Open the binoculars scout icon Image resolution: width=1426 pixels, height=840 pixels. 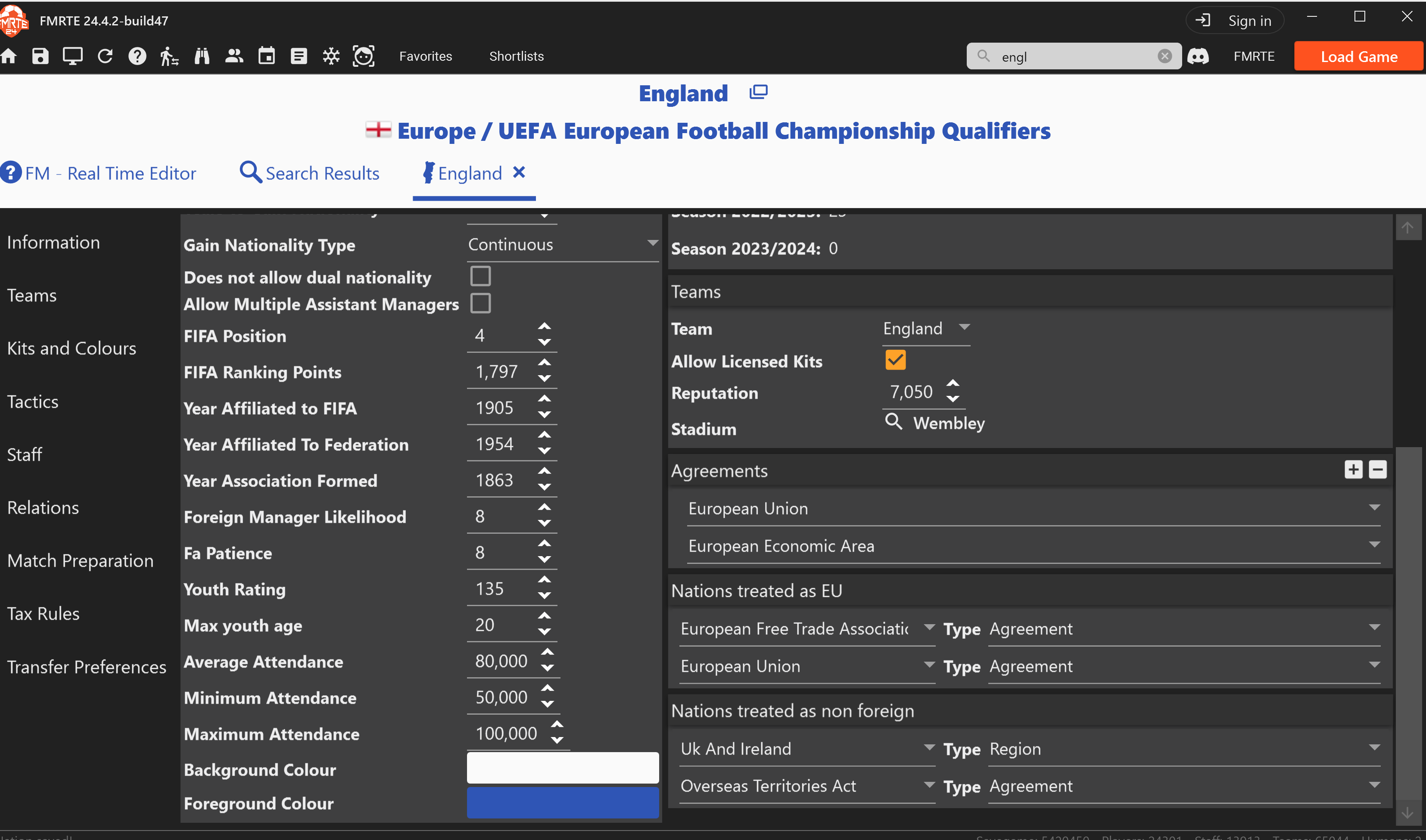202,56
